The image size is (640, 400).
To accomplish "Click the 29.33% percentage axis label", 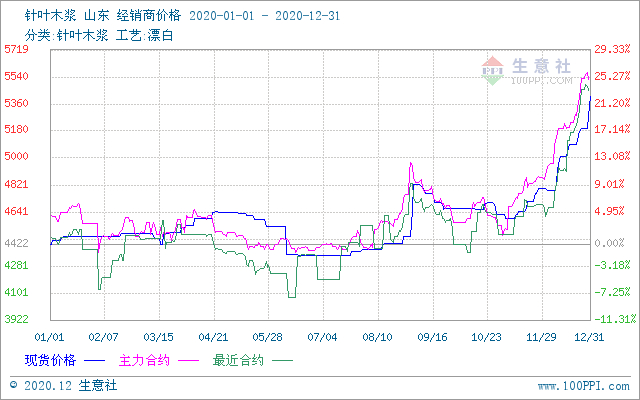I will point(612,49).
